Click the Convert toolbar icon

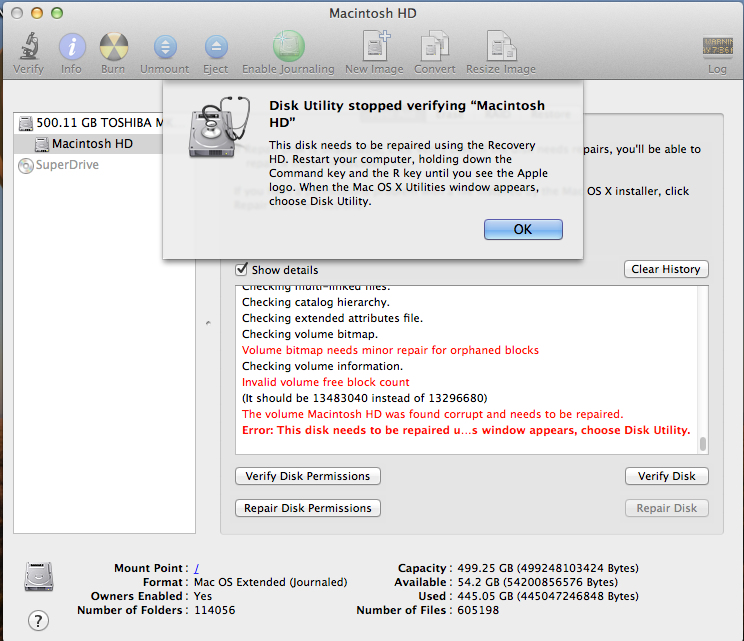[435, 46]
